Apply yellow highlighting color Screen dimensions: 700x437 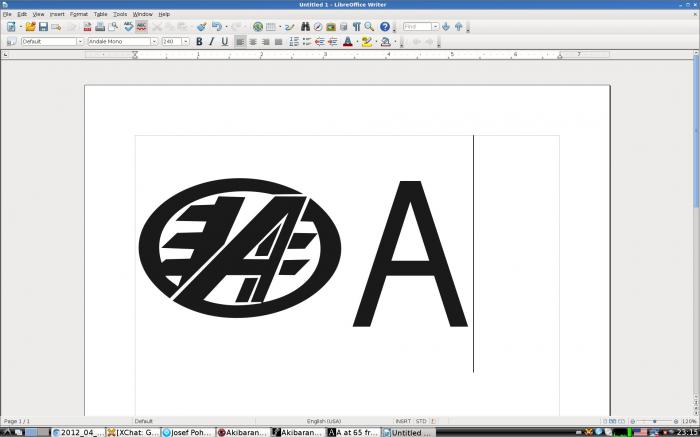[367, 42]
